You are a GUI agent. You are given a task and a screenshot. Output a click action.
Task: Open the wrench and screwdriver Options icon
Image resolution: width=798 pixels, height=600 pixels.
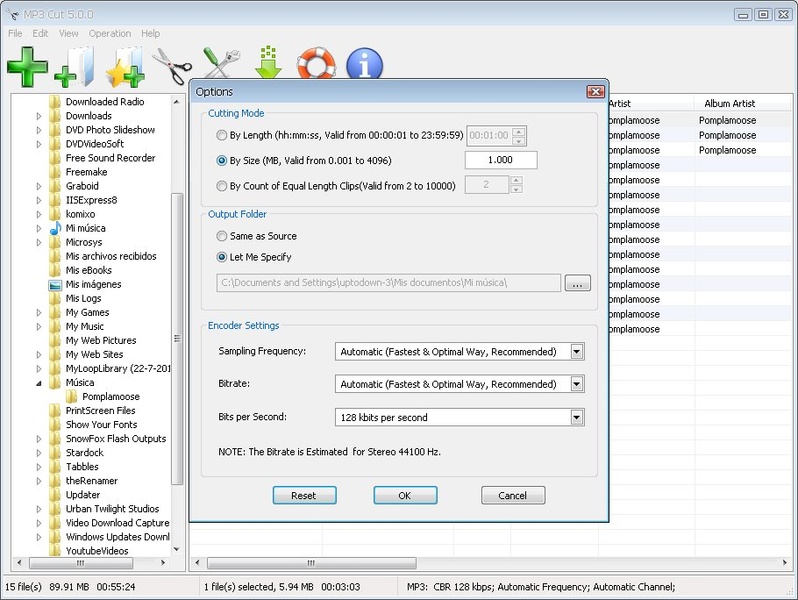pos(221,63)
